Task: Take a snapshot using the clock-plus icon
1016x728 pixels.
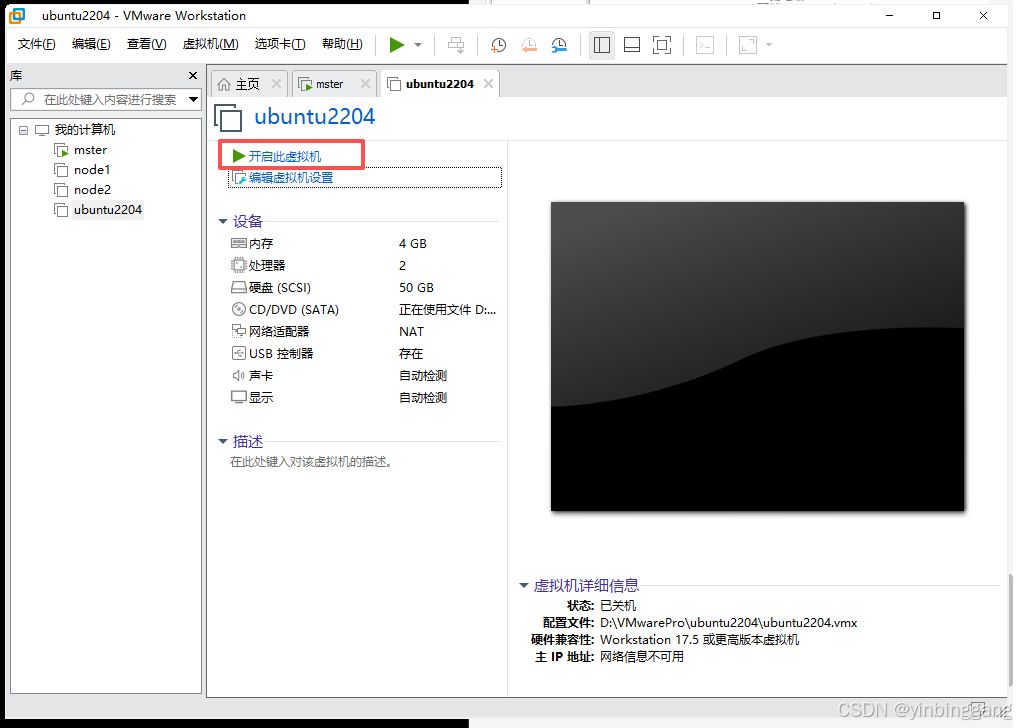Action: (498, 45)
